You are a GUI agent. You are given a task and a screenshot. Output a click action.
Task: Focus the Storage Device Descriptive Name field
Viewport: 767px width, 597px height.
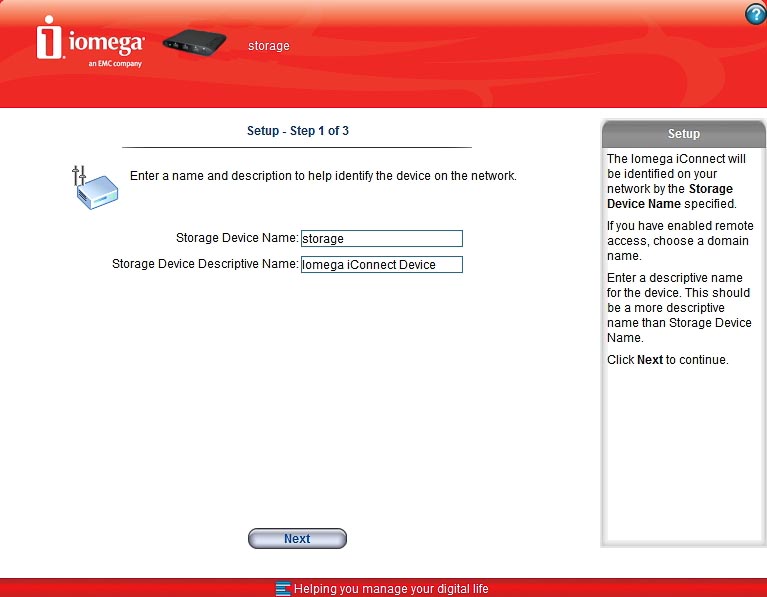[x=381, y=265]
